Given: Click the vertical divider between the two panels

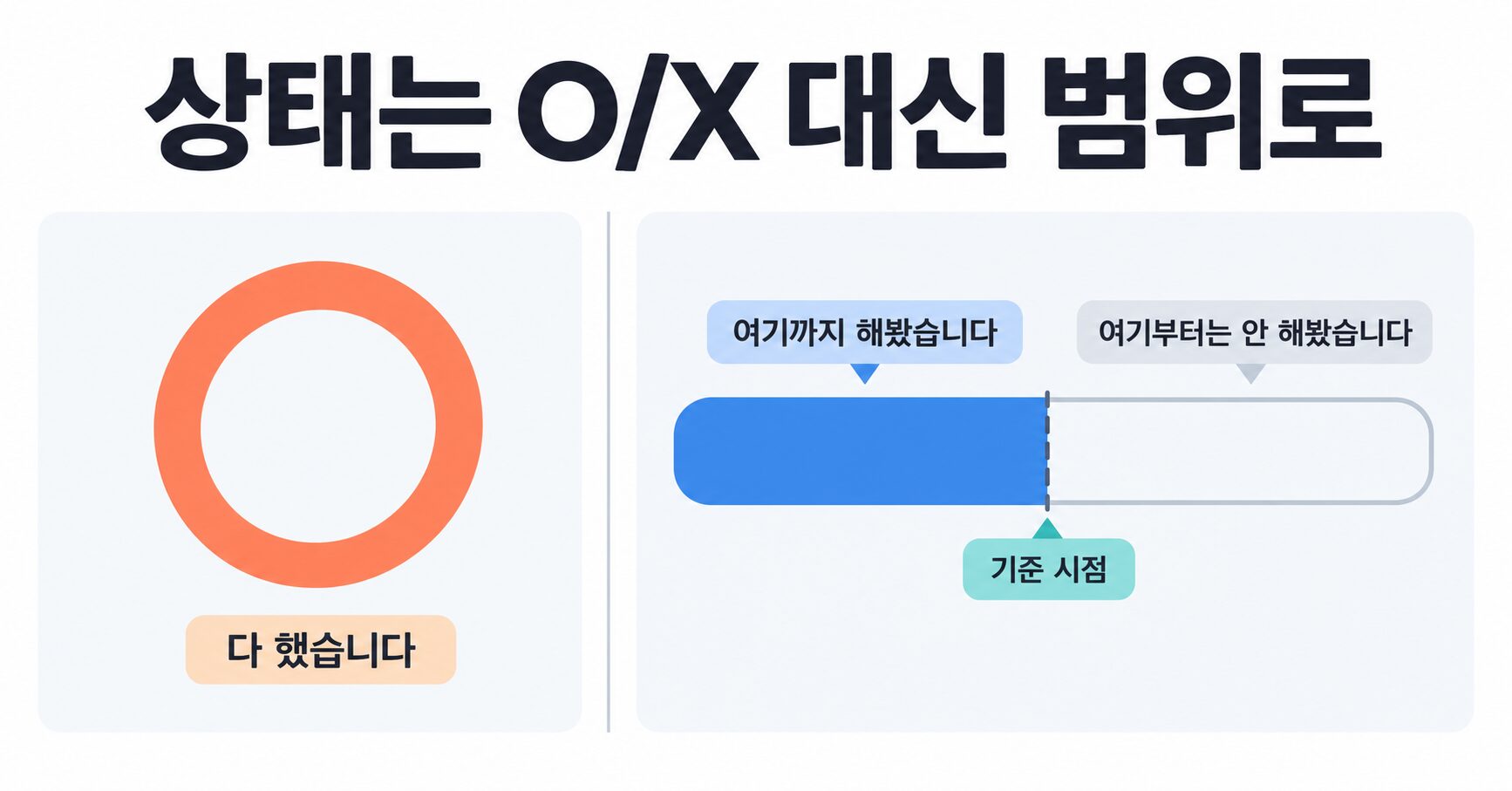Looking at the screenshot, I should coord(608,471).
